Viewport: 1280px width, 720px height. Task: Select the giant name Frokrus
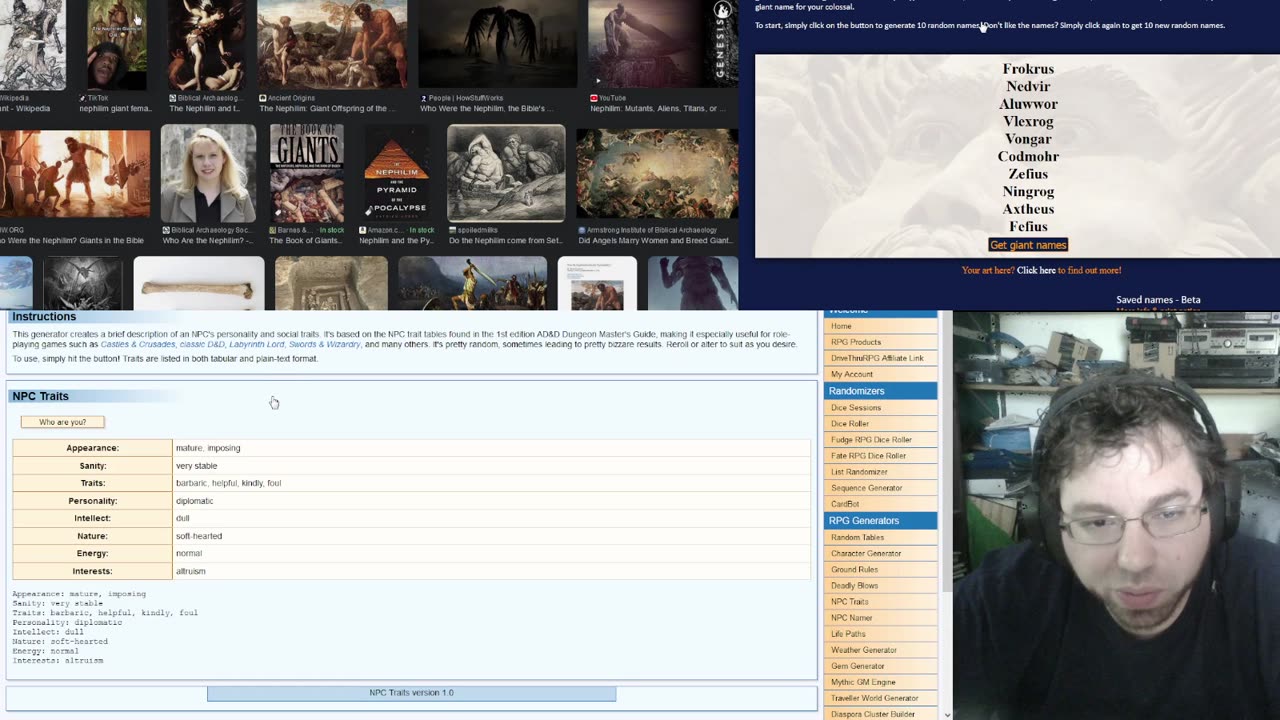pos(1028,69)
